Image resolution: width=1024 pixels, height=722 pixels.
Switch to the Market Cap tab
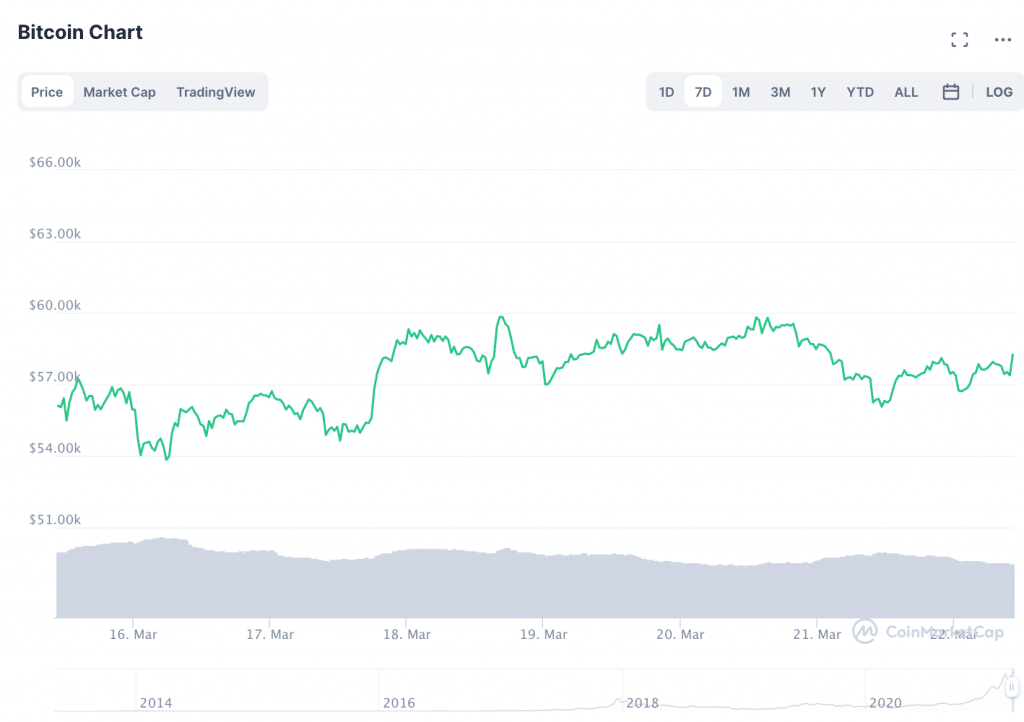pos(119,92)
